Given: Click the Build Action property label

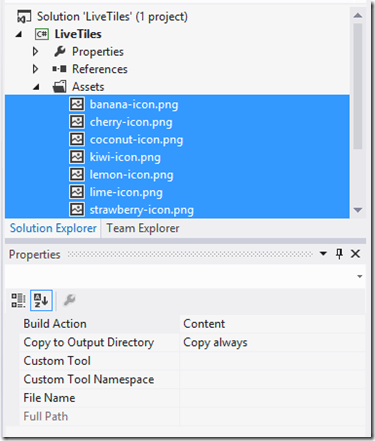Looking at the screenshot, I should (x=55, y=324).
